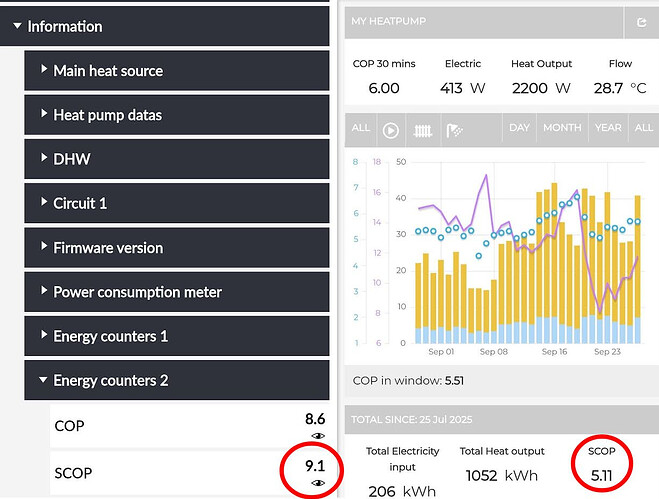Expand the Main heat source section
This screenshot has width=659, height=499.
tap(177, 71)
